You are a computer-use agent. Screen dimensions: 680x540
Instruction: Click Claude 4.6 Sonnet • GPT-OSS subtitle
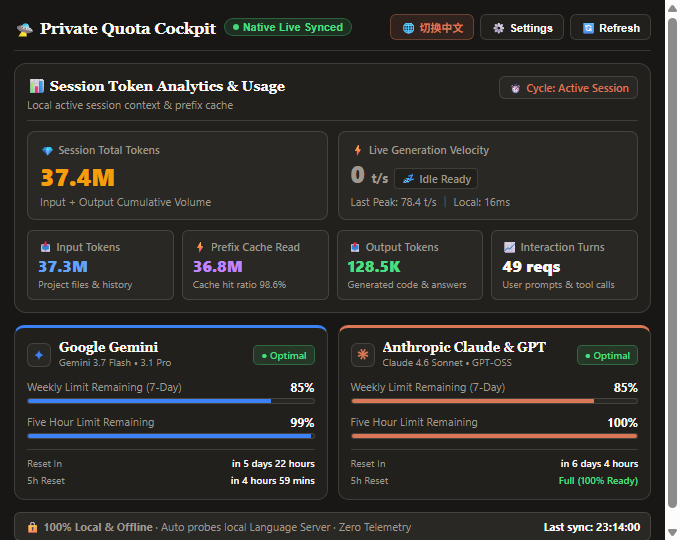point(447,363)
